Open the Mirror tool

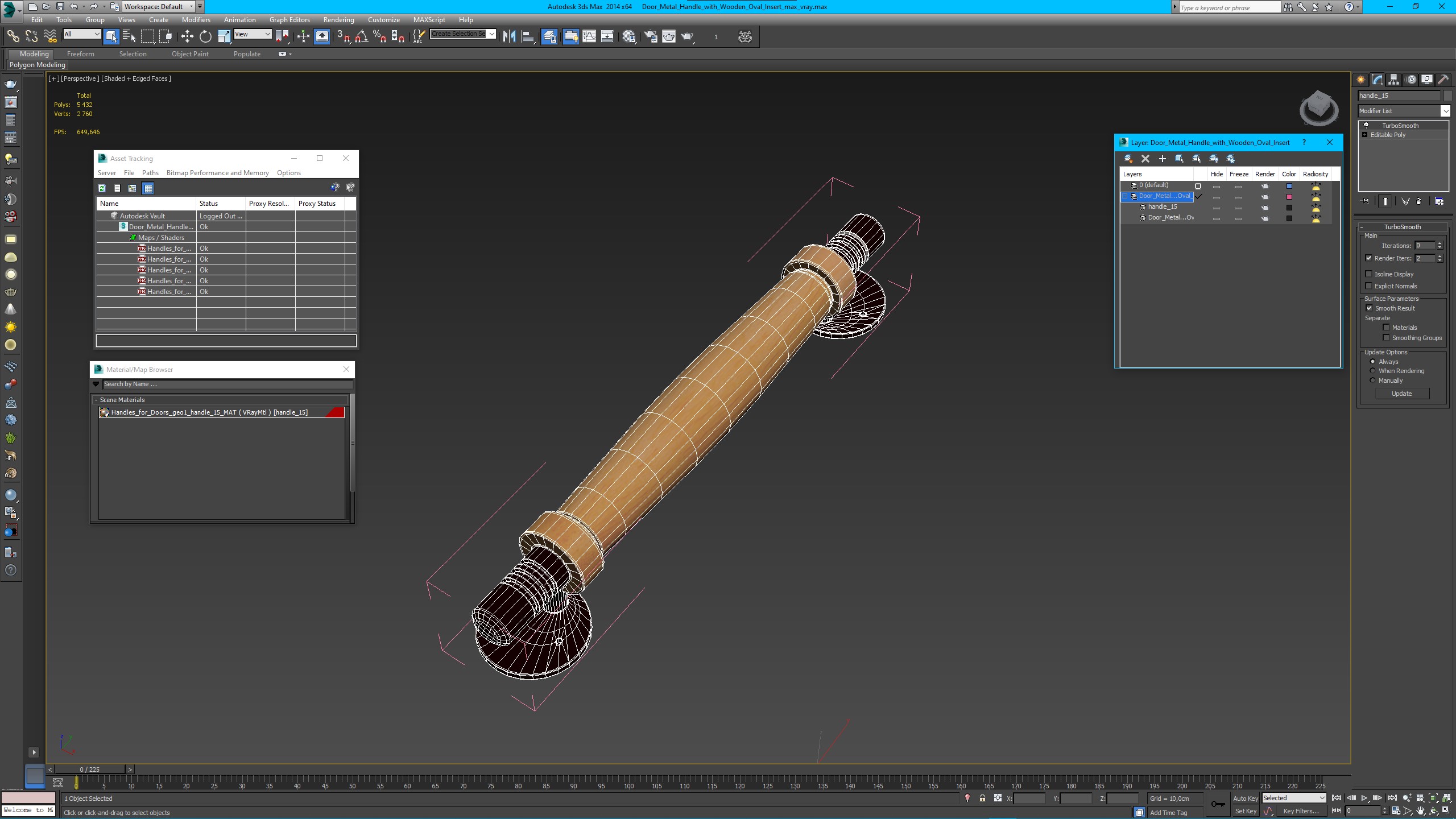(509, 36)
